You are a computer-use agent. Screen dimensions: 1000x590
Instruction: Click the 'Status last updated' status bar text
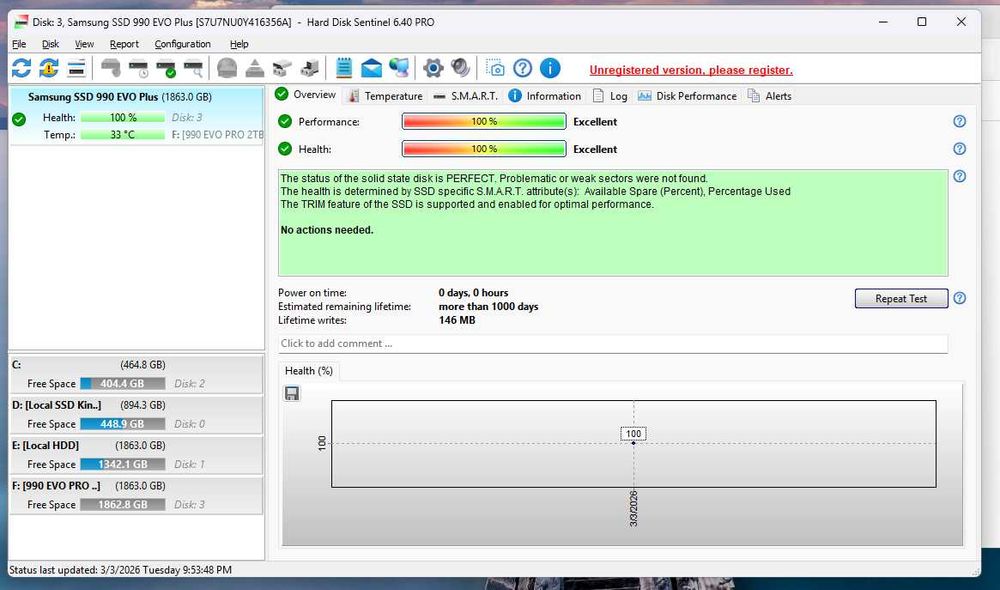pyautogui.click(x=121, y=570)
